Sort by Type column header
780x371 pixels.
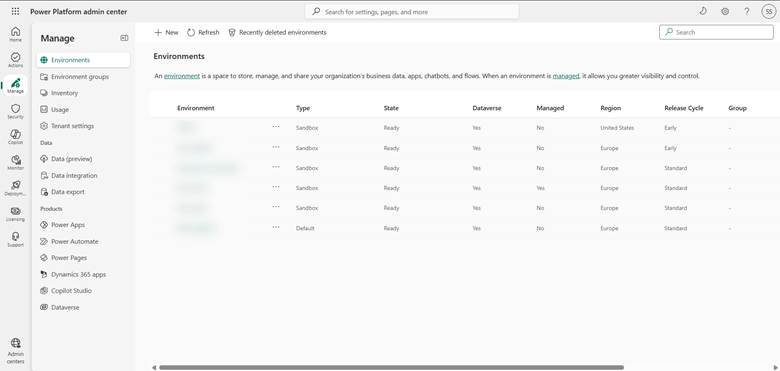point(302,108)
